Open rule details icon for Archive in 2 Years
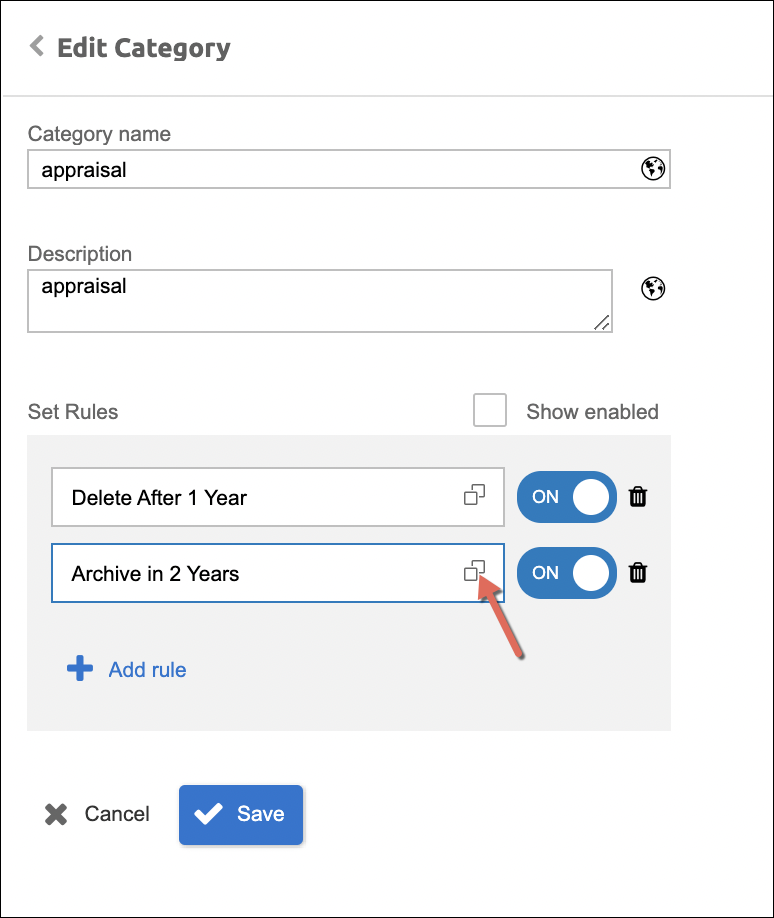 (474, 571)
